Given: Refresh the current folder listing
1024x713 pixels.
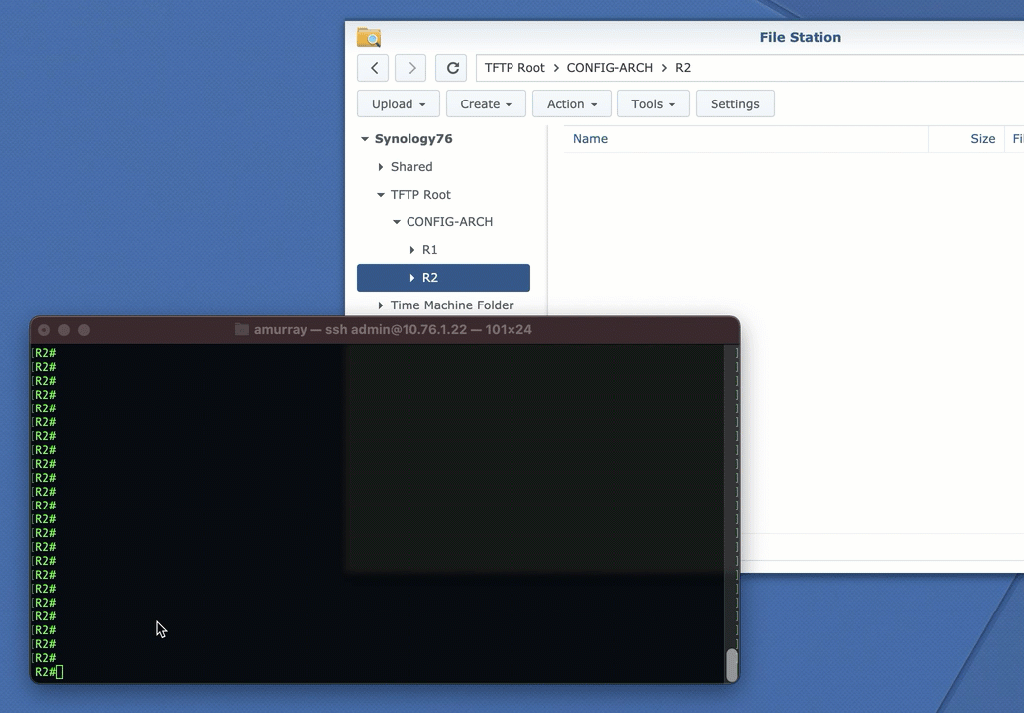Looking at the screenshot, I should click(x=452, y=68).
